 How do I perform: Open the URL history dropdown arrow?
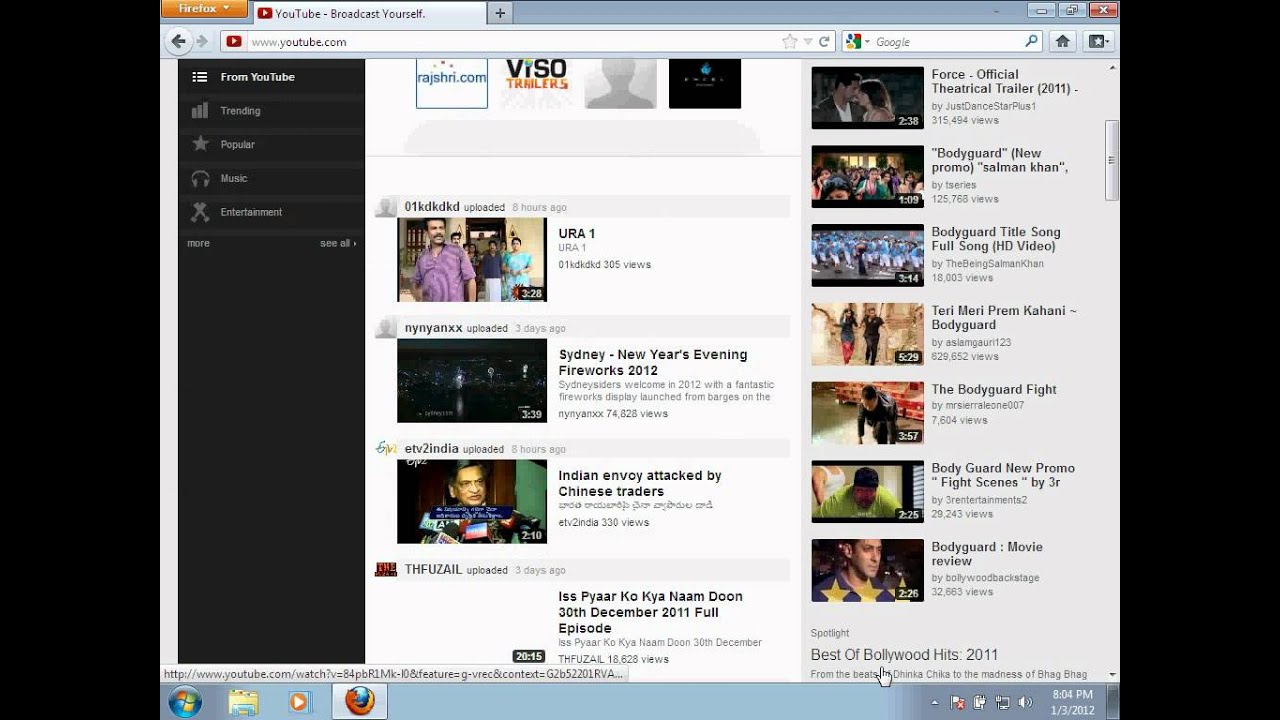(807, 42)
